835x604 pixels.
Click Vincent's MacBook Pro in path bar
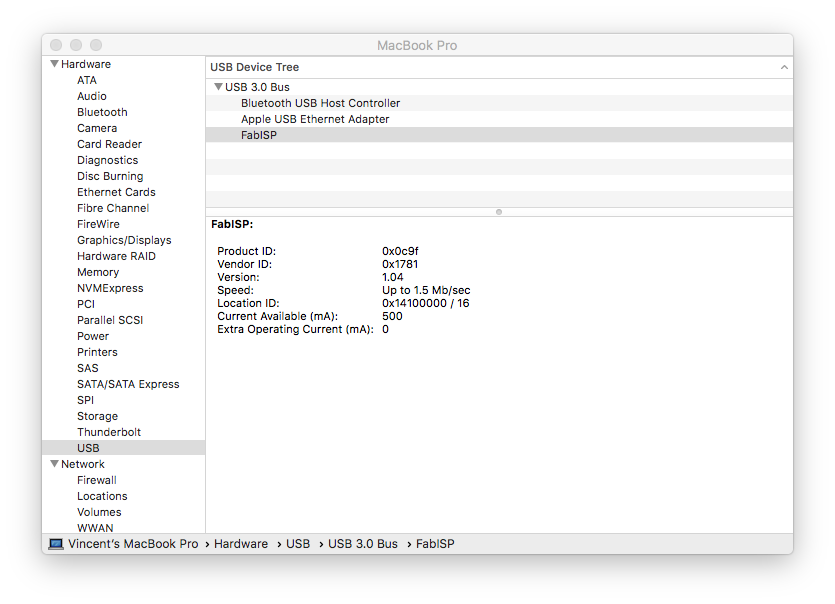pyautogui.click(x=133, y=544)
